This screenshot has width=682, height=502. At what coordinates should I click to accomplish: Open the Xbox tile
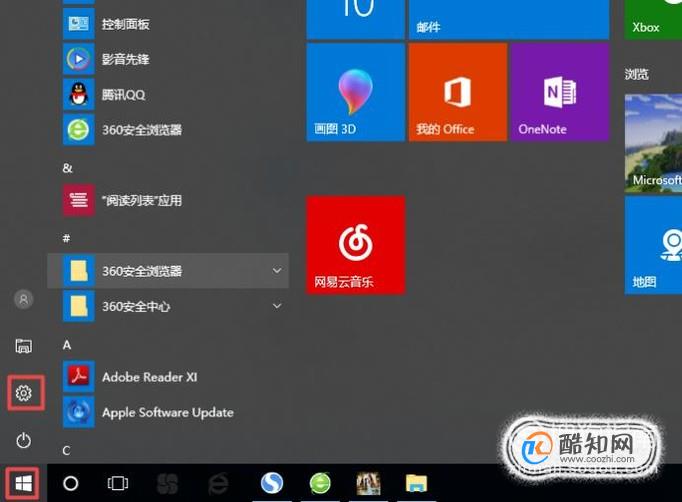(653, 20)
